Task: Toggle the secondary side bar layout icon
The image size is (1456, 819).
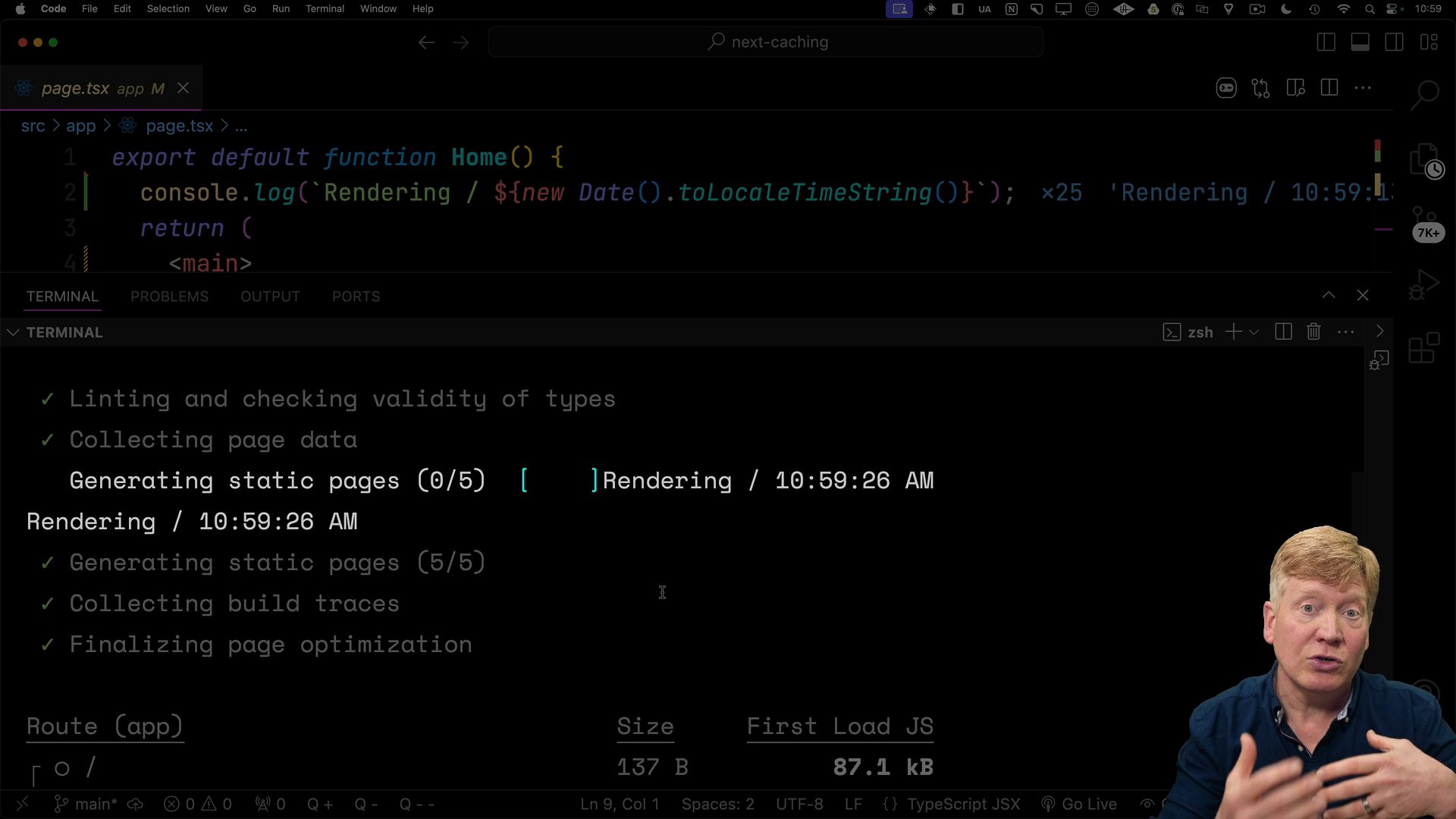Action: [x=1395, y=42]
